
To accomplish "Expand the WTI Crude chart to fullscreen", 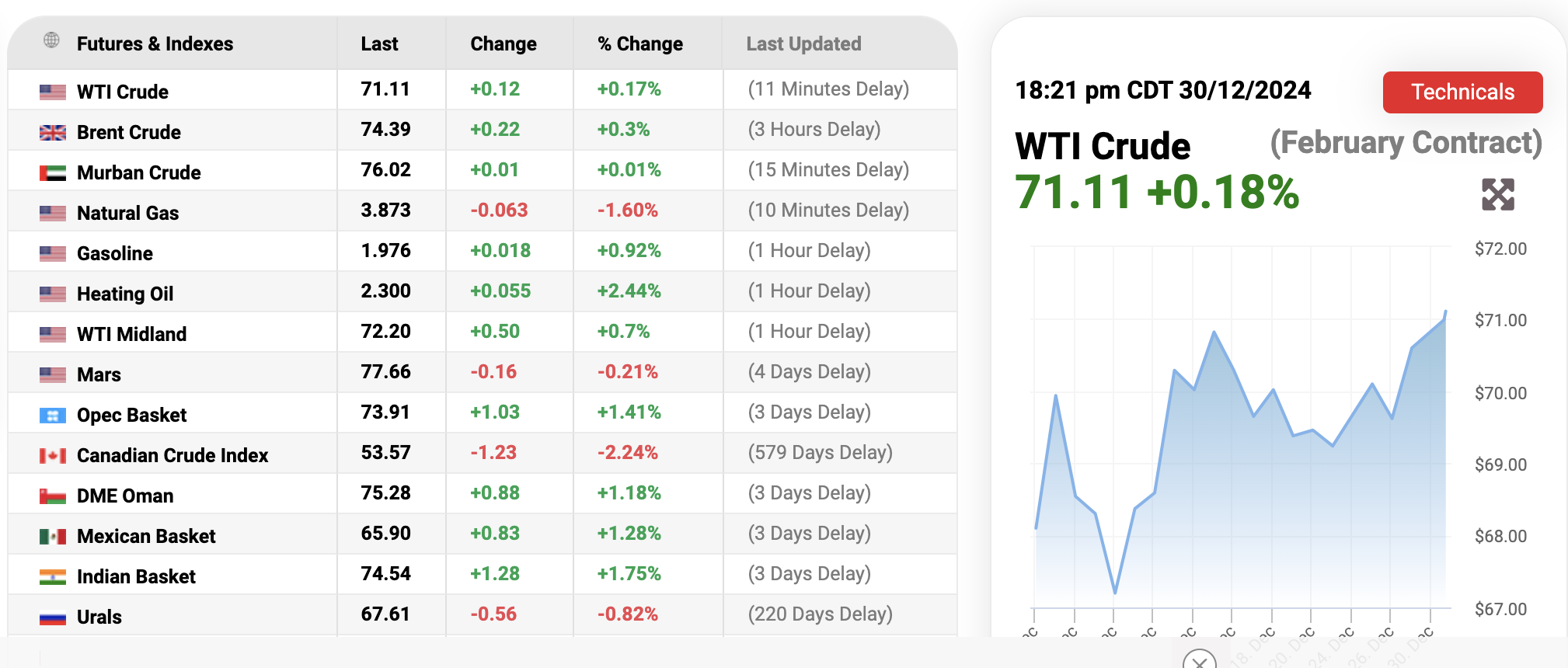I will [x=1498, y=194].
